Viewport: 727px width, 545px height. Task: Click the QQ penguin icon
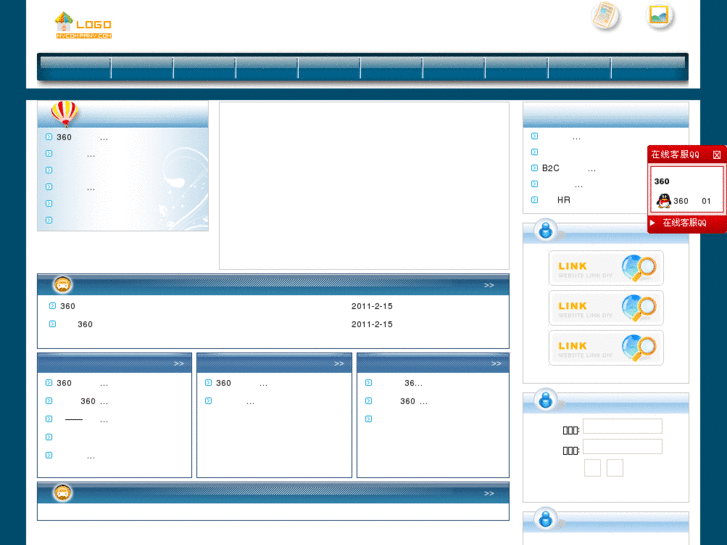[x=664, y=201]
